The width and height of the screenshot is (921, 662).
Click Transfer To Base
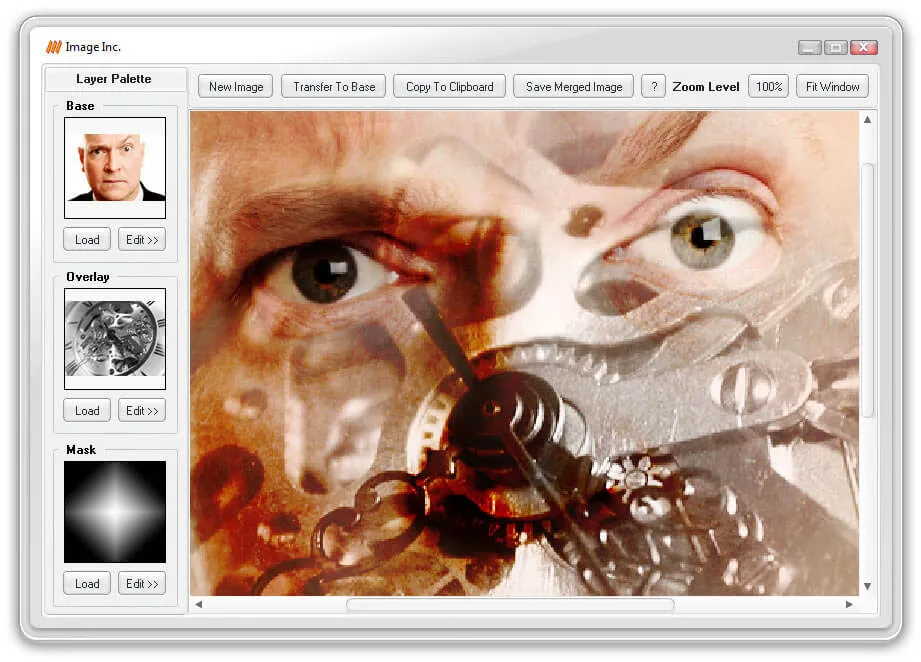(333, 86)
